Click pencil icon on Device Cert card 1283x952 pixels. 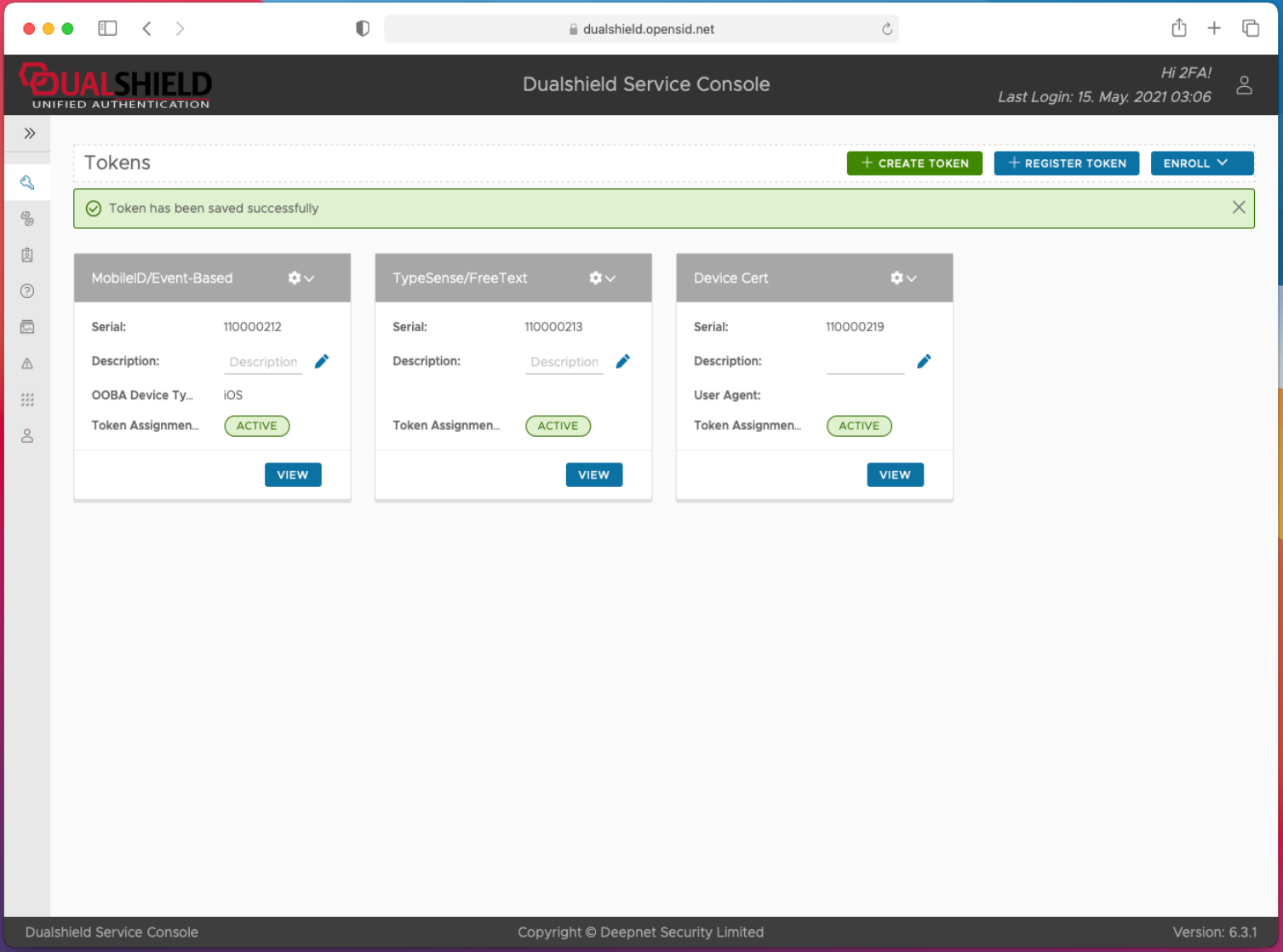(x=924, y=362)
